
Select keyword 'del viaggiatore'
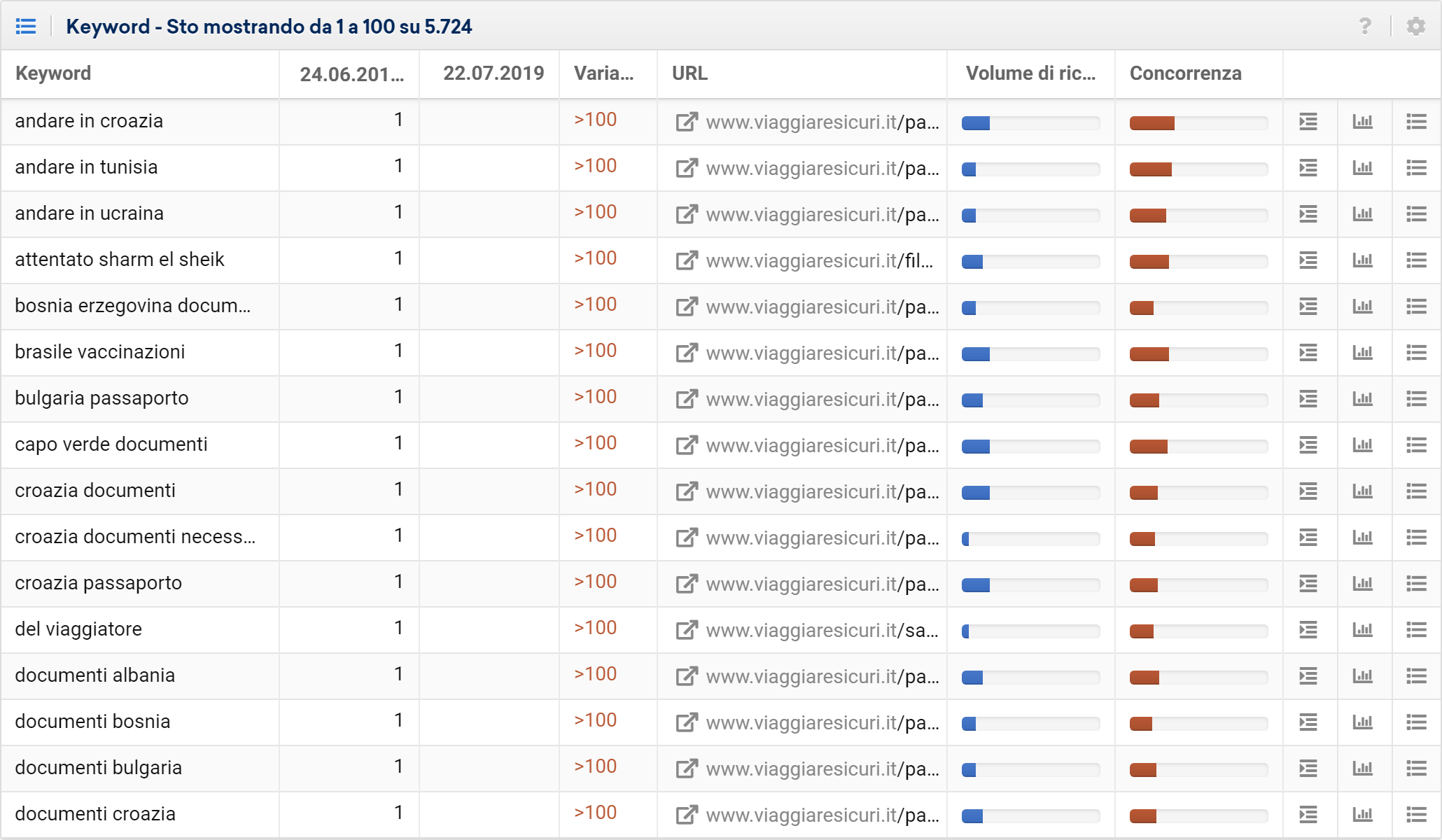coord(78,629)
